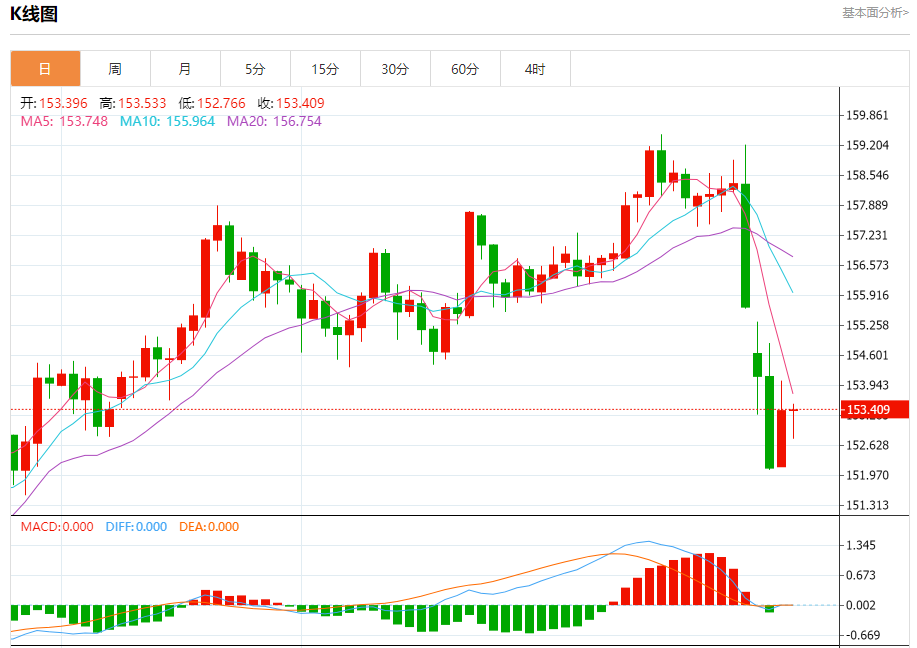Click the MACD value label
Image resolution: width=917 pixels, height=648 pixels.
pos(57,526)
